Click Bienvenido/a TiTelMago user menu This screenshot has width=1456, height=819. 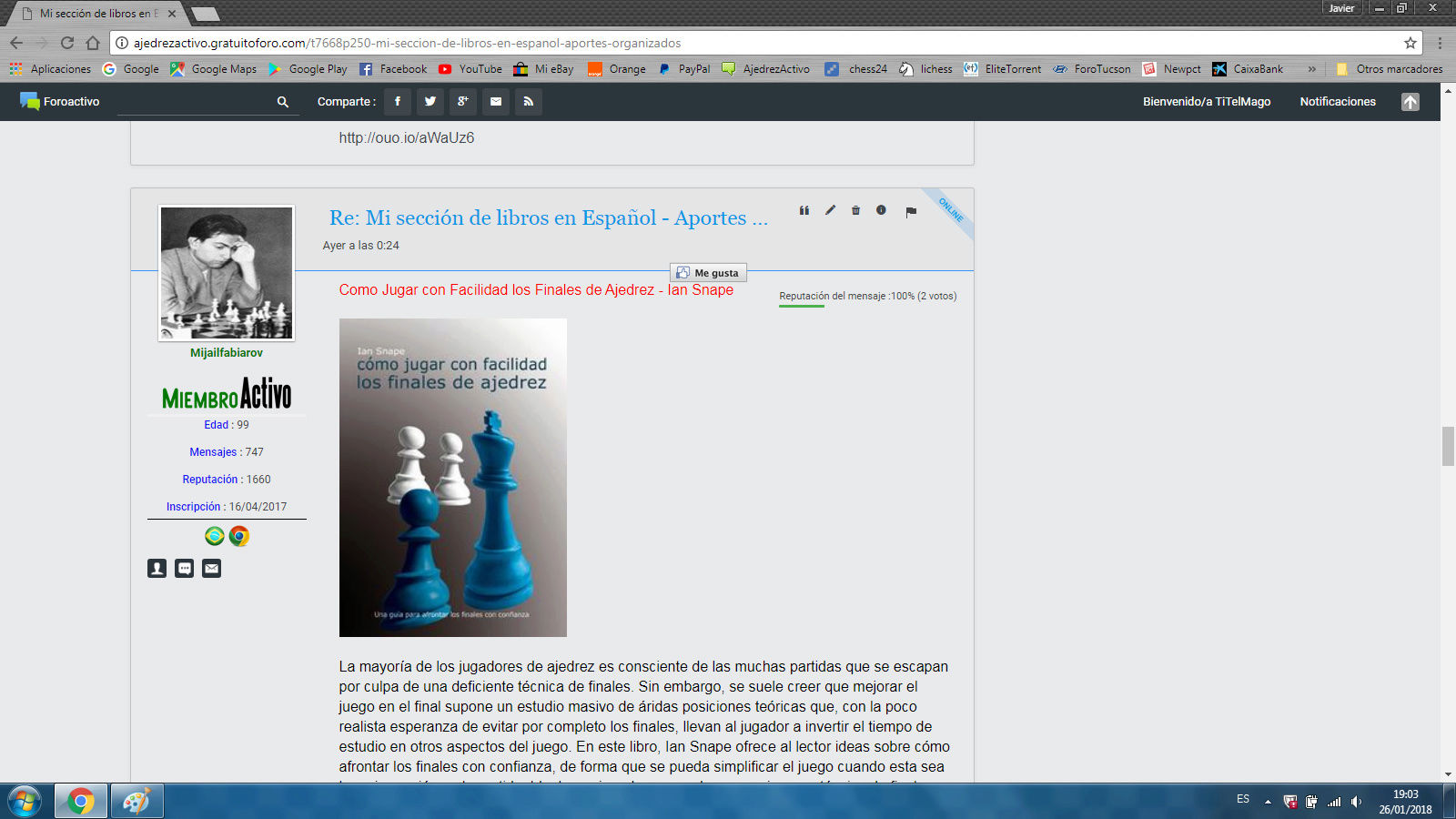click(1207, 102)
